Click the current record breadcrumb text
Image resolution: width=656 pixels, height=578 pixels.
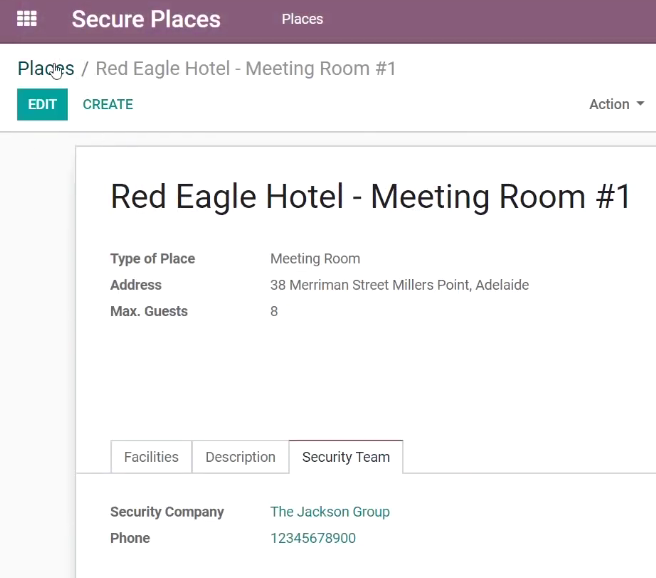point(246,69)
